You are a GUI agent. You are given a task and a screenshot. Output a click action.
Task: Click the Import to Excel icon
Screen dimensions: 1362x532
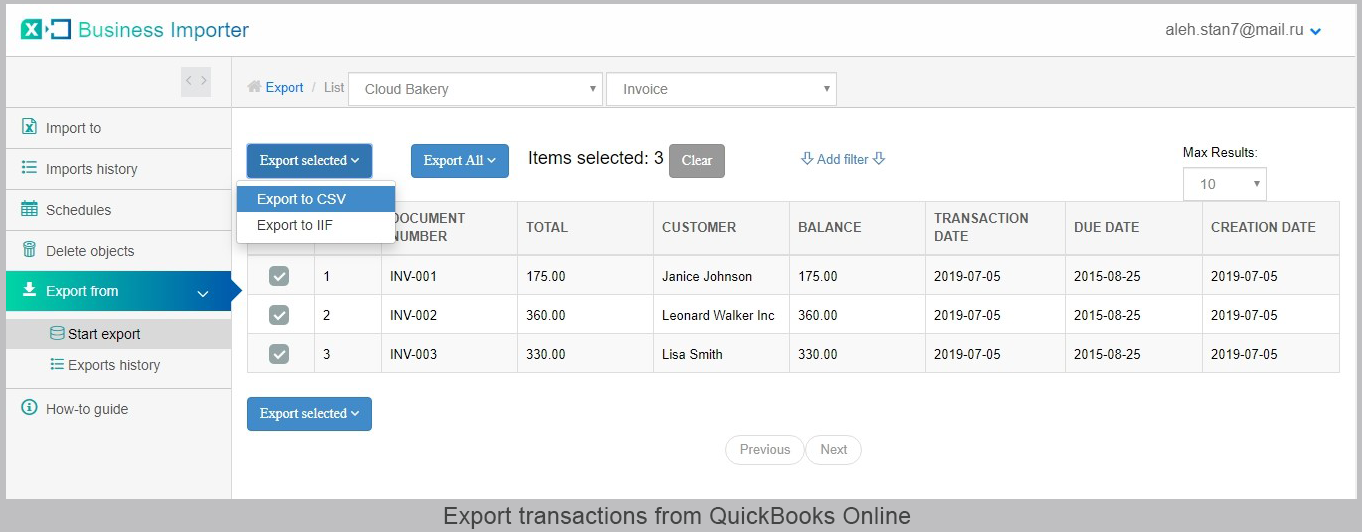29,127
